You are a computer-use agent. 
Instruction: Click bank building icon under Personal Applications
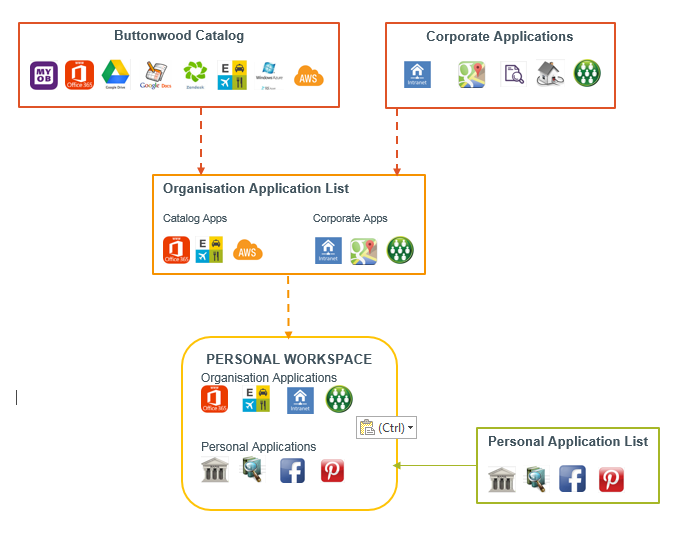tap(215, 469)
